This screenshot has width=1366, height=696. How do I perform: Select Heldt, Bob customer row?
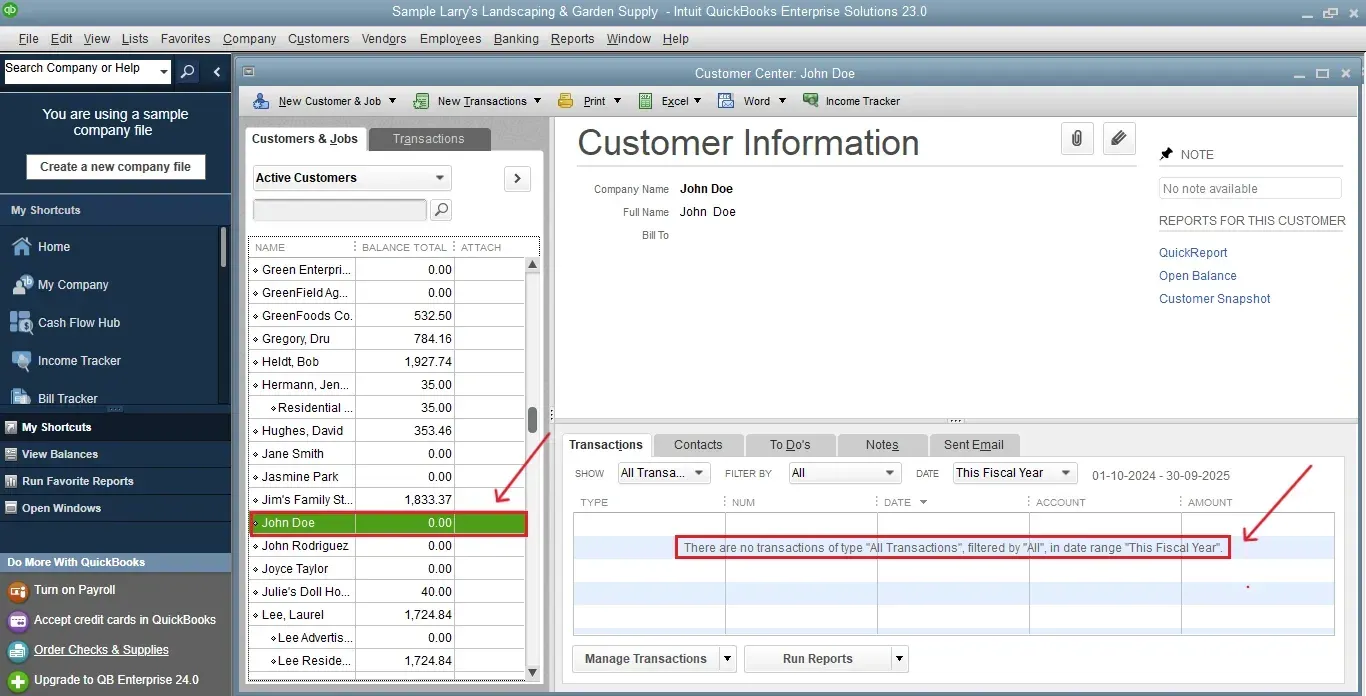tap(388, 362)
